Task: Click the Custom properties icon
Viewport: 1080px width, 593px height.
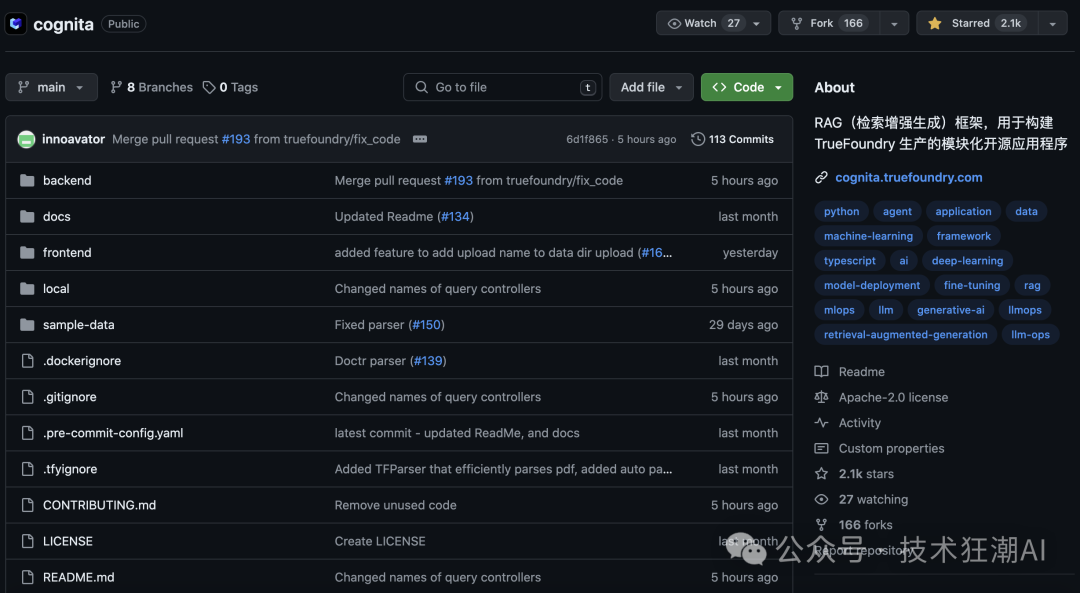Action: coord(821,448)
